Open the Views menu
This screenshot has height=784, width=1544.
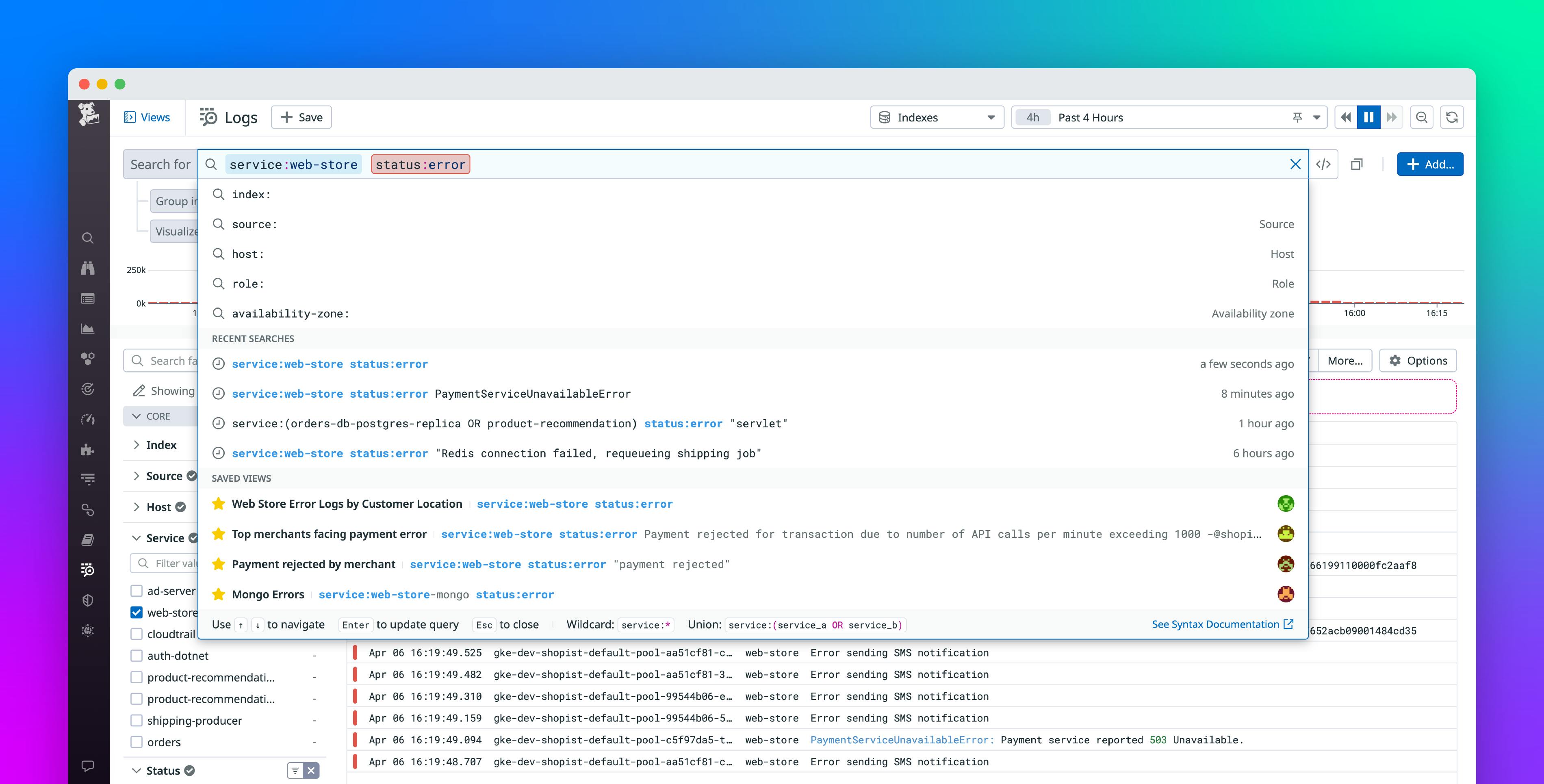146,117
